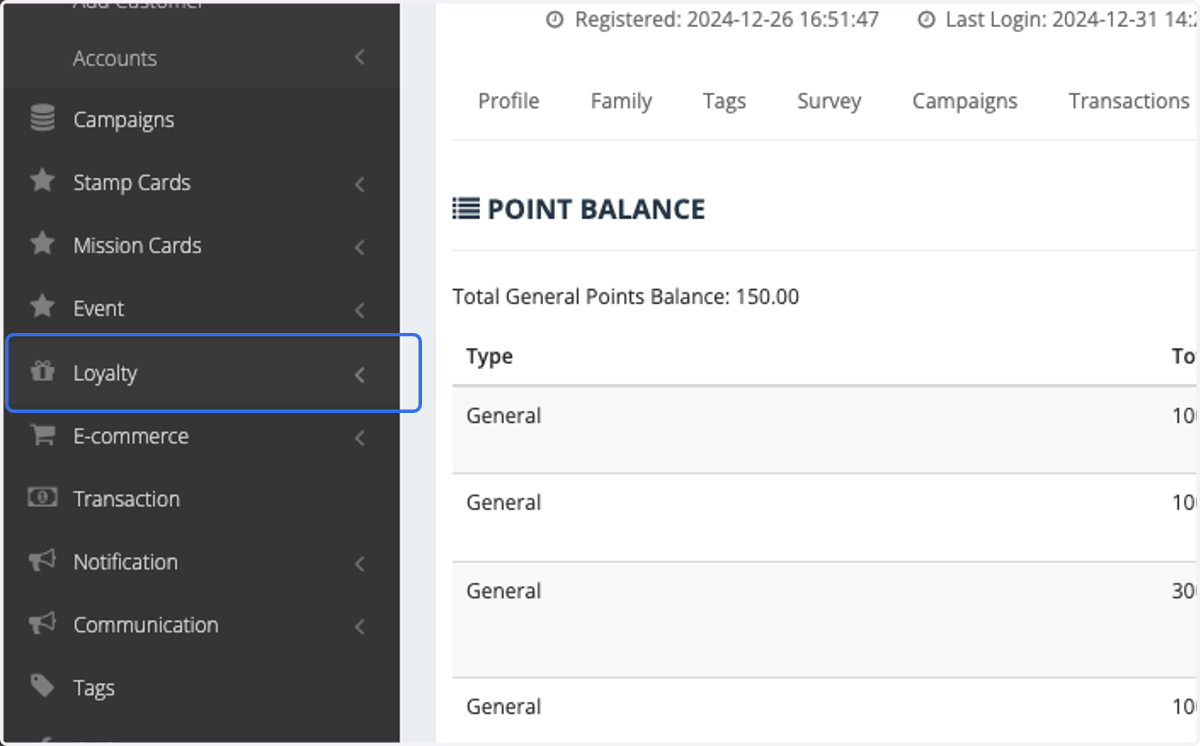Expand the Stamp Cards chevron

(360, 184)
